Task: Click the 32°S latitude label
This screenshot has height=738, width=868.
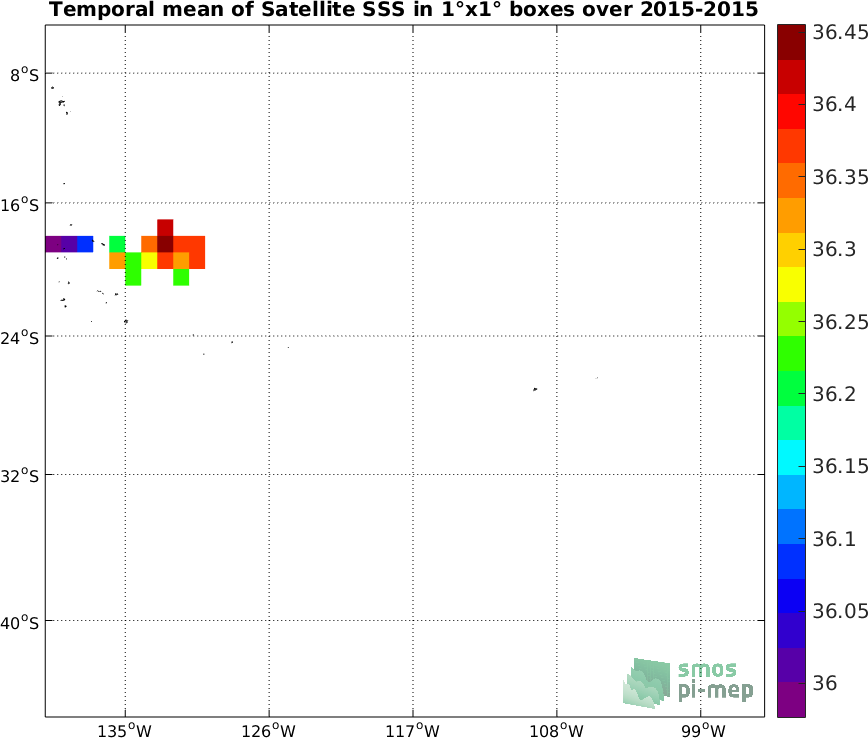Action: pos(20,476)
